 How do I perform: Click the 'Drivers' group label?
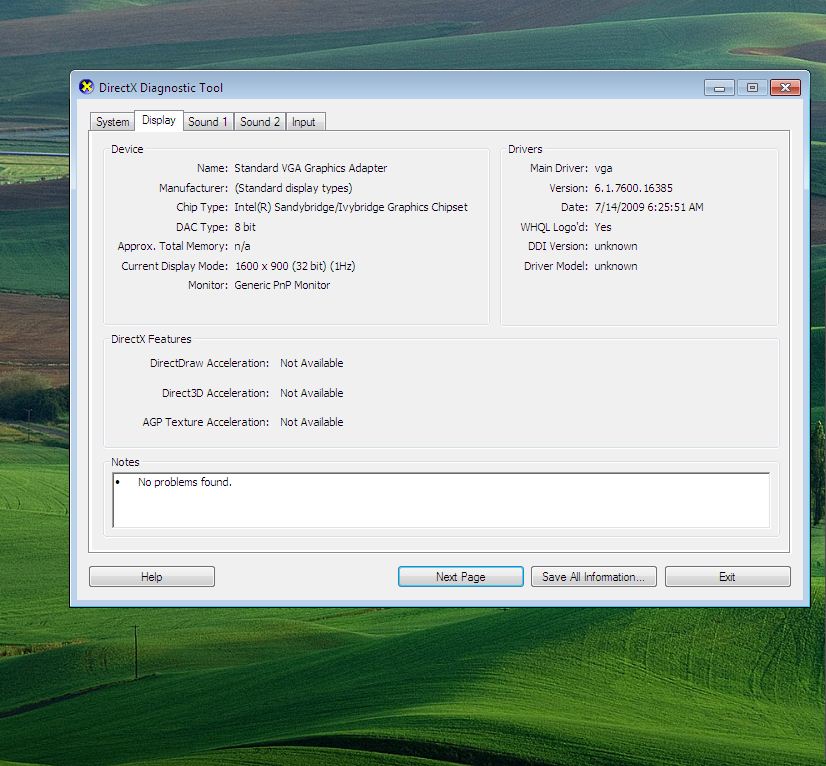(x=525, y=149)
